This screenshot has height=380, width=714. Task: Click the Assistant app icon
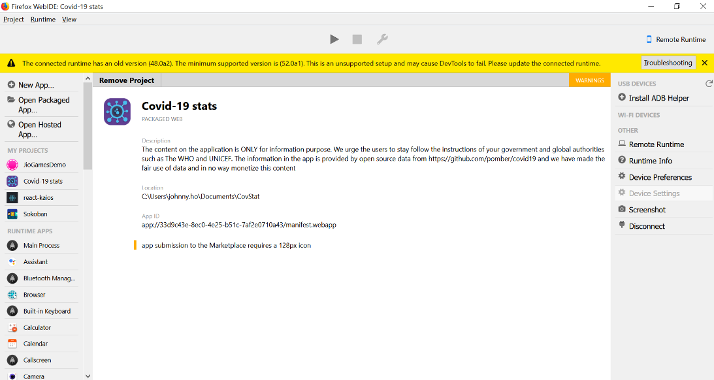pos(12,262)
